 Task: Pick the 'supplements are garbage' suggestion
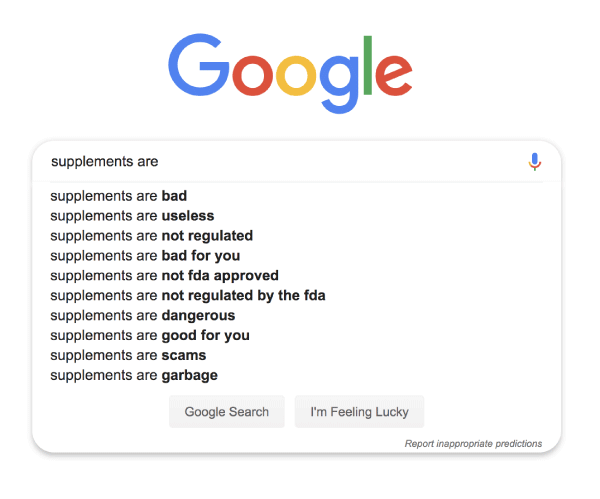(x=134, y=375)
